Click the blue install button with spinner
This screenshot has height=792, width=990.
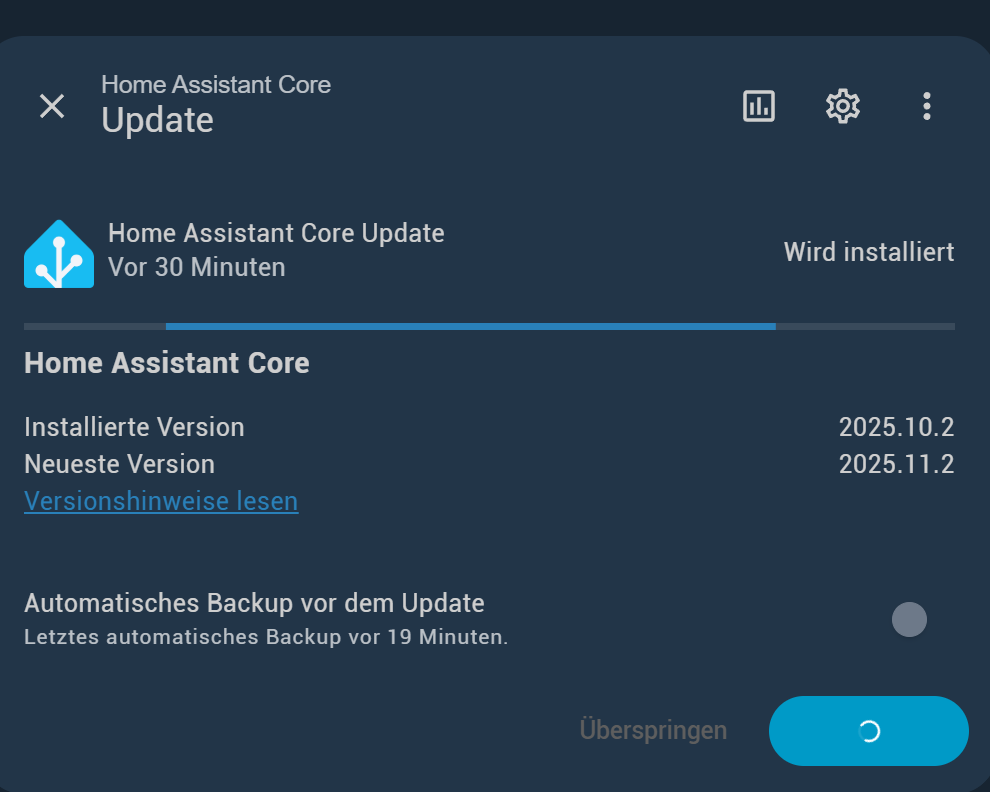(x=869, y=731)
